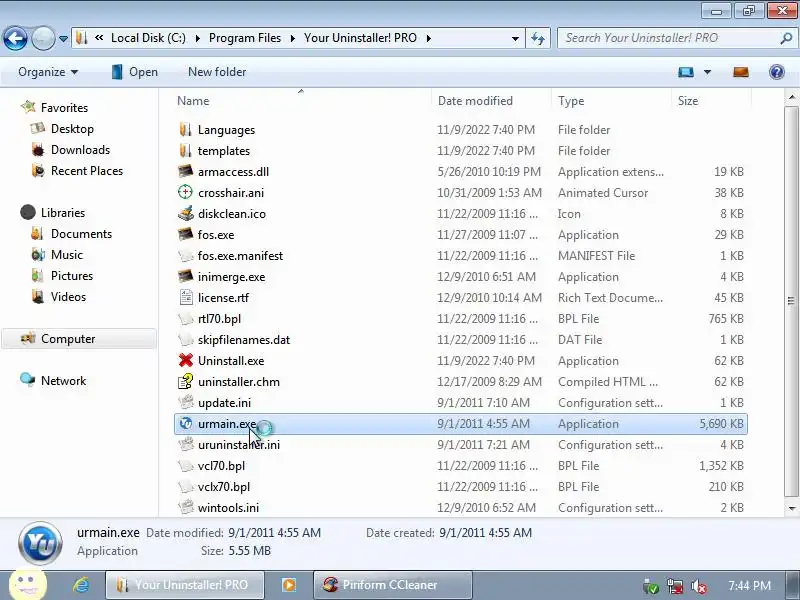Image resolution: width=800 pixels, height=600 pixels.
Task: Open Start menu orb on taskbar
Action: [x=28, y=585]
